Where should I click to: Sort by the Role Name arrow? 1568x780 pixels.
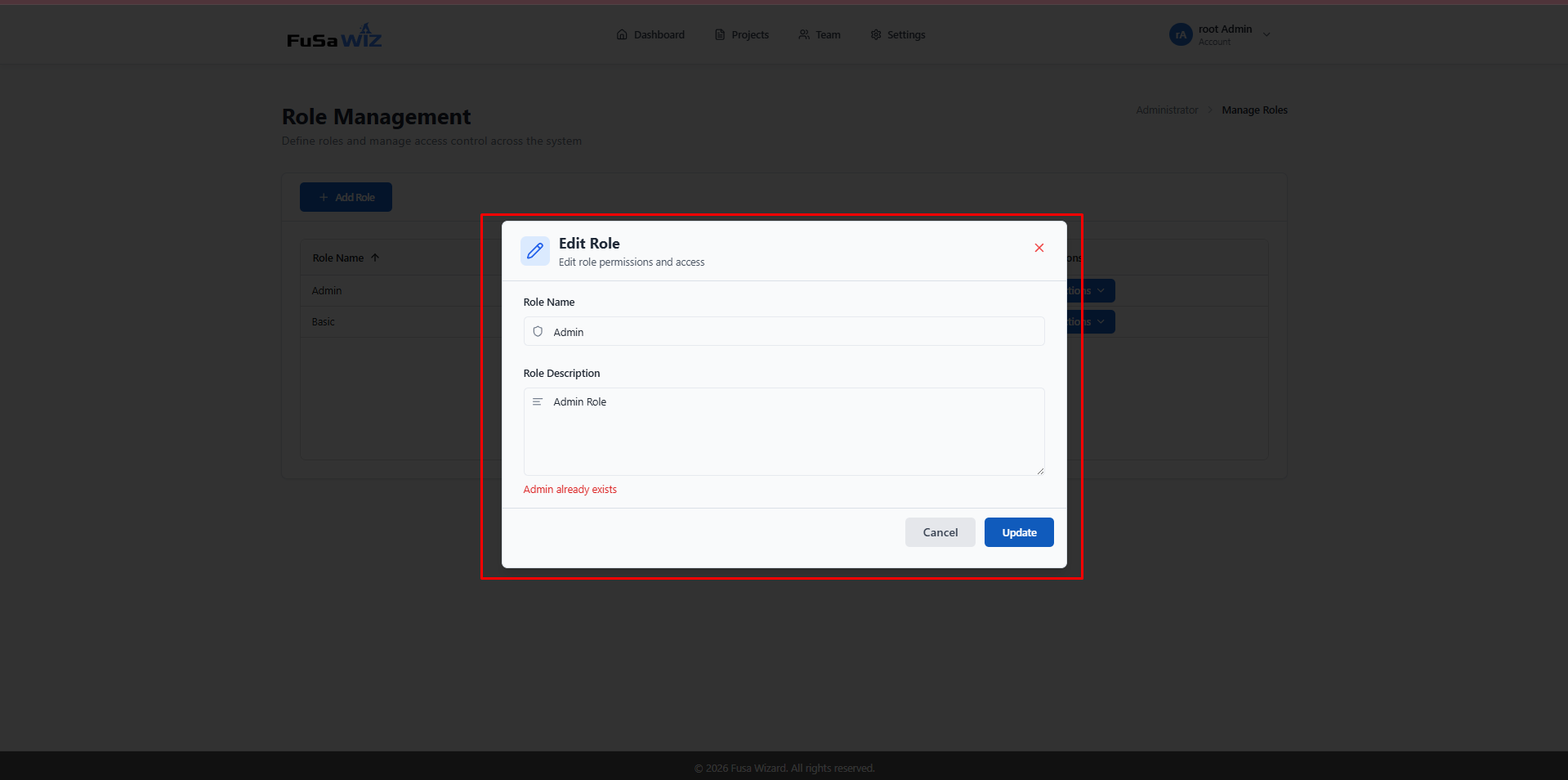tap(375, 258)
